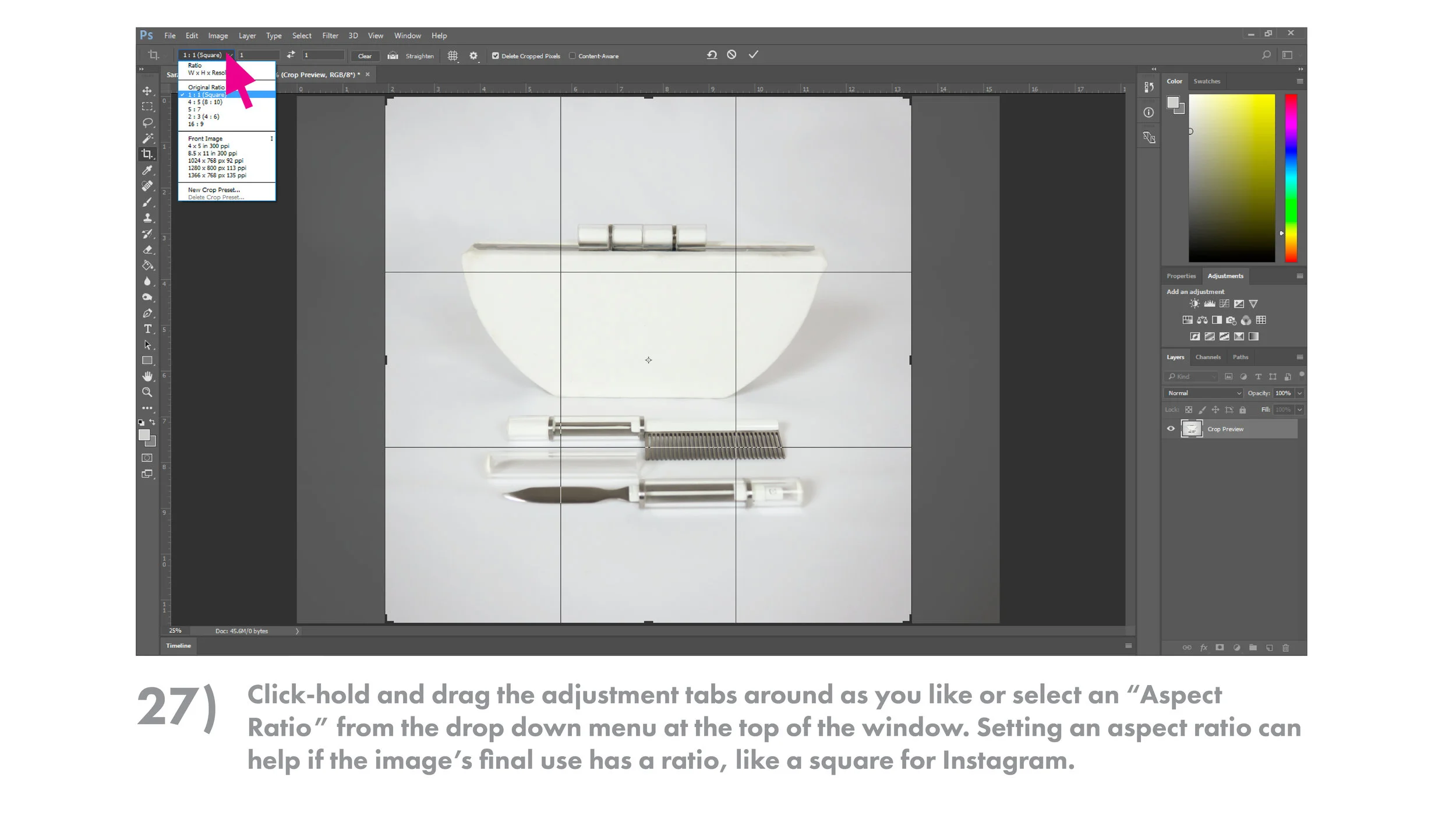
Task: Select the Move tool
Action: [x=147, y=91]
